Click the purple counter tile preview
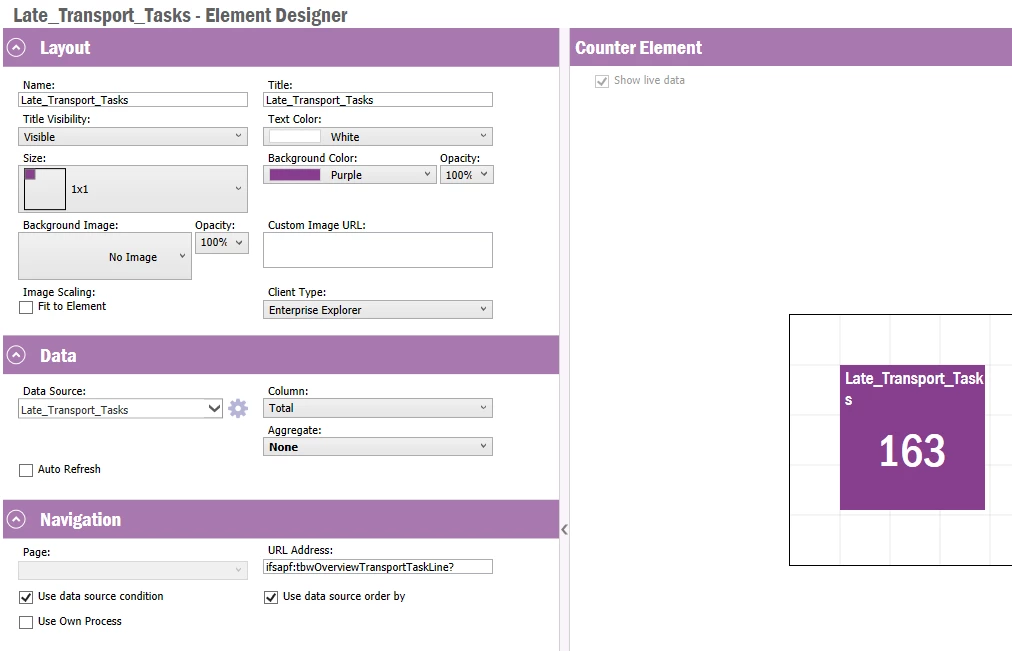This screenshot has width=1012, height=651. point(912,438)
